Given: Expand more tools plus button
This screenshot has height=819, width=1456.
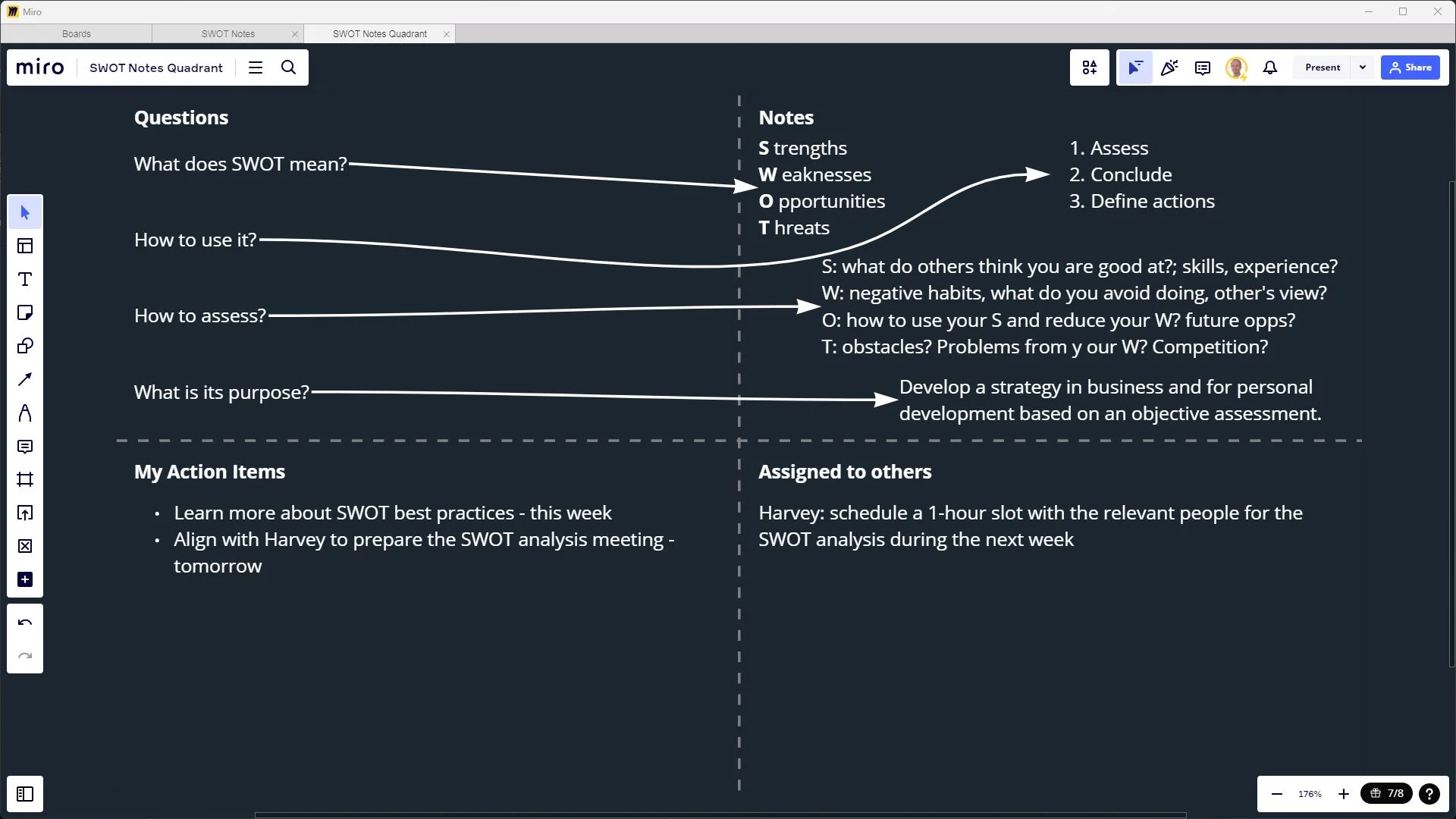Looking at the screenshot, I should click(x=25, y=579).
